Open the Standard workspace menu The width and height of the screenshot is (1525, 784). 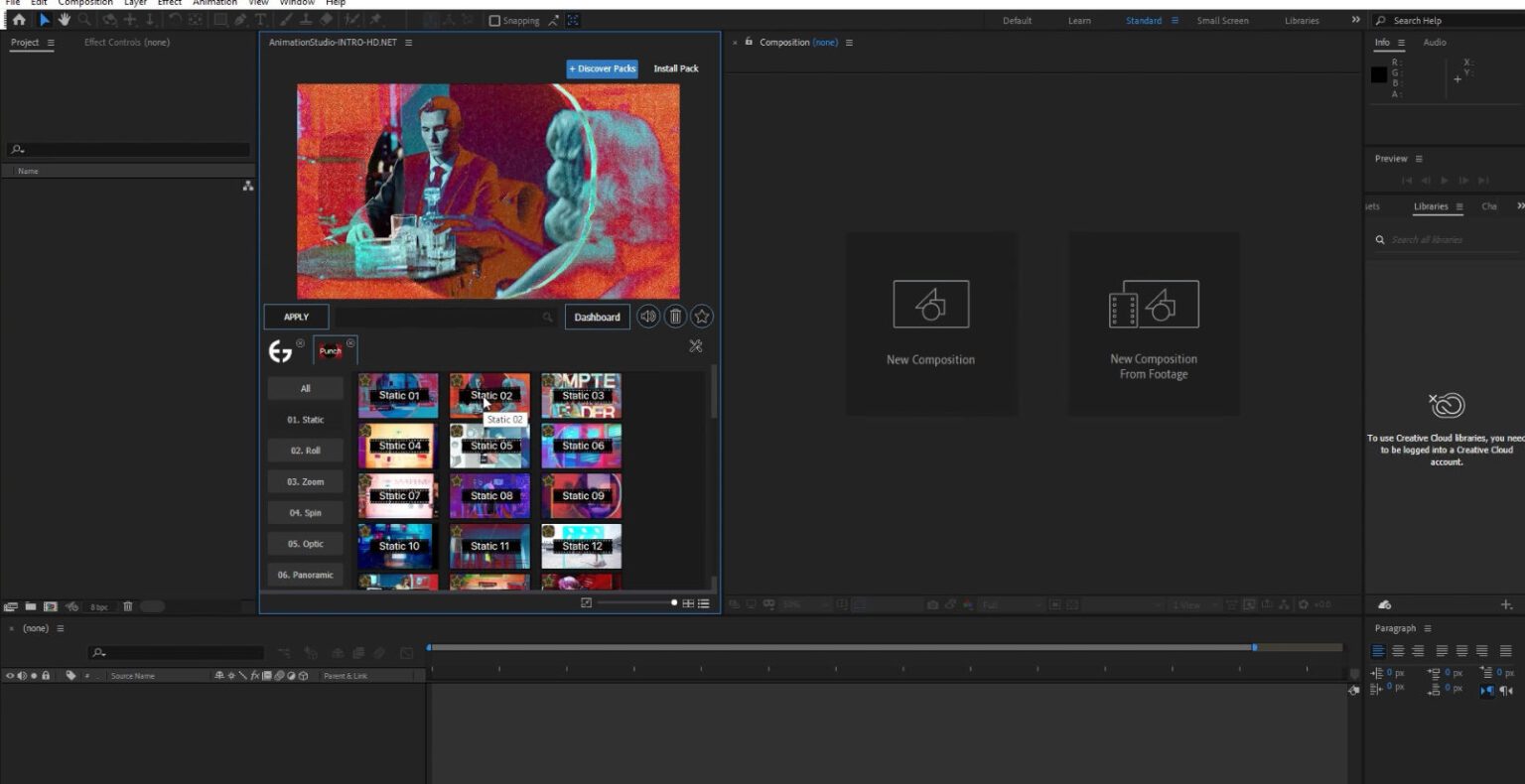tap(1176, 21)
